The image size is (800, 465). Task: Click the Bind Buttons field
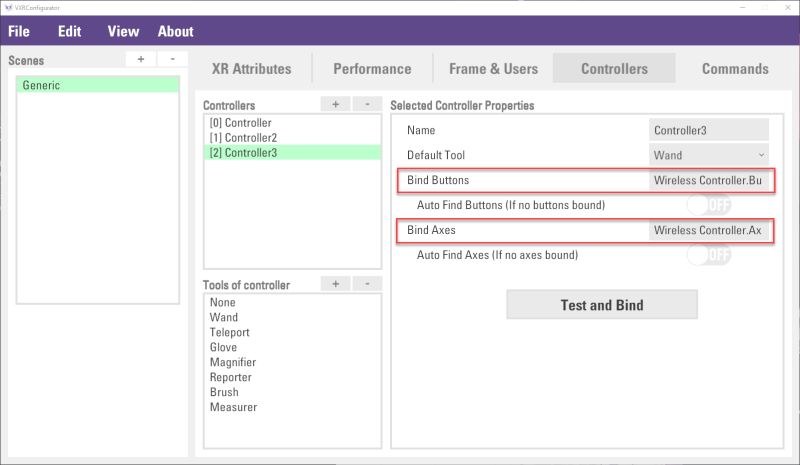(709, 180)
